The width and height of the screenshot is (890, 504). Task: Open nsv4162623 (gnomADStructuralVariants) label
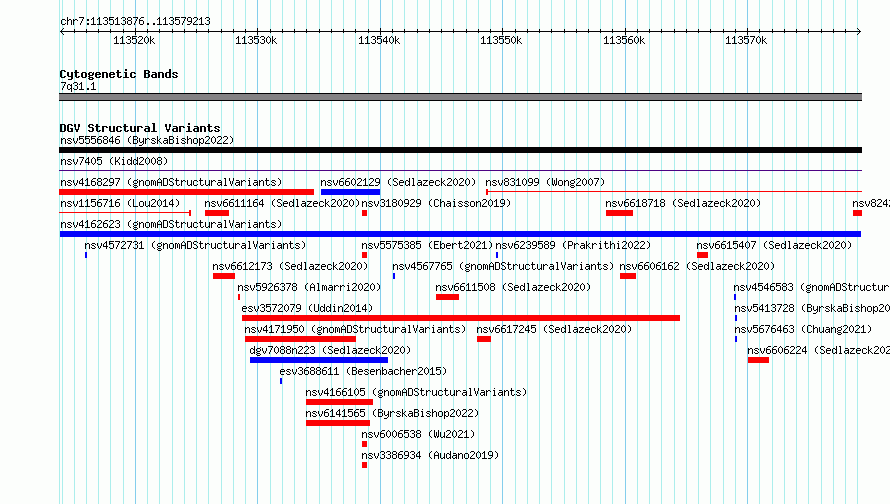click(x=171, y=224)
